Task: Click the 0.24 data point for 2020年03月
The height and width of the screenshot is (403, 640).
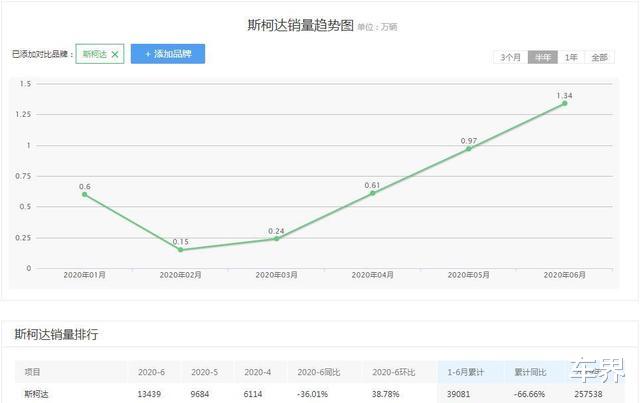Action: [276, 238]
